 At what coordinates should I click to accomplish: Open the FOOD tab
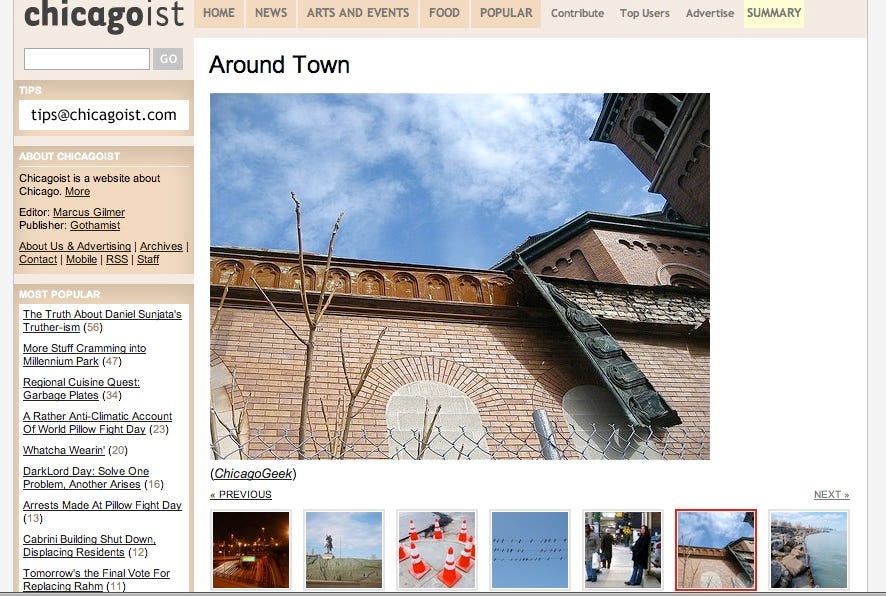point(444,13)
